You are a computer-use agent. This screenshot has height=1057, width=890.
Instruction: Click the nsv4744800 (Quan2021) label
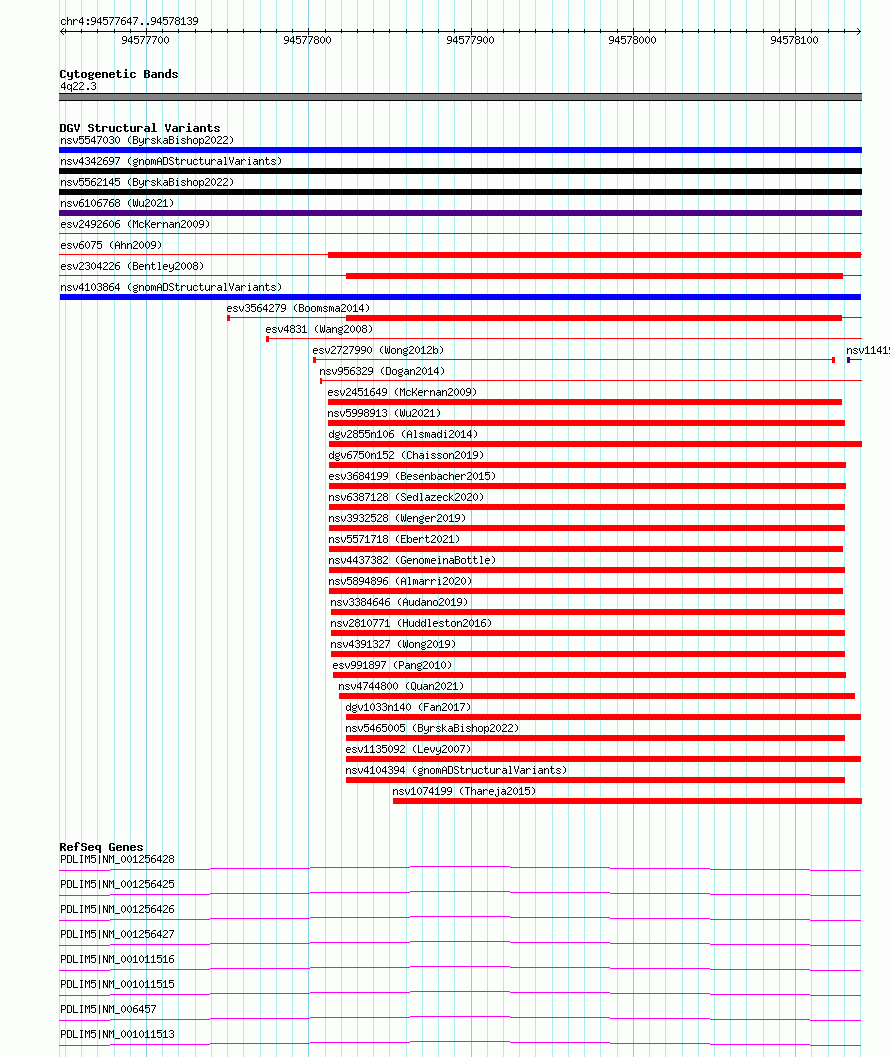[401, 686]
